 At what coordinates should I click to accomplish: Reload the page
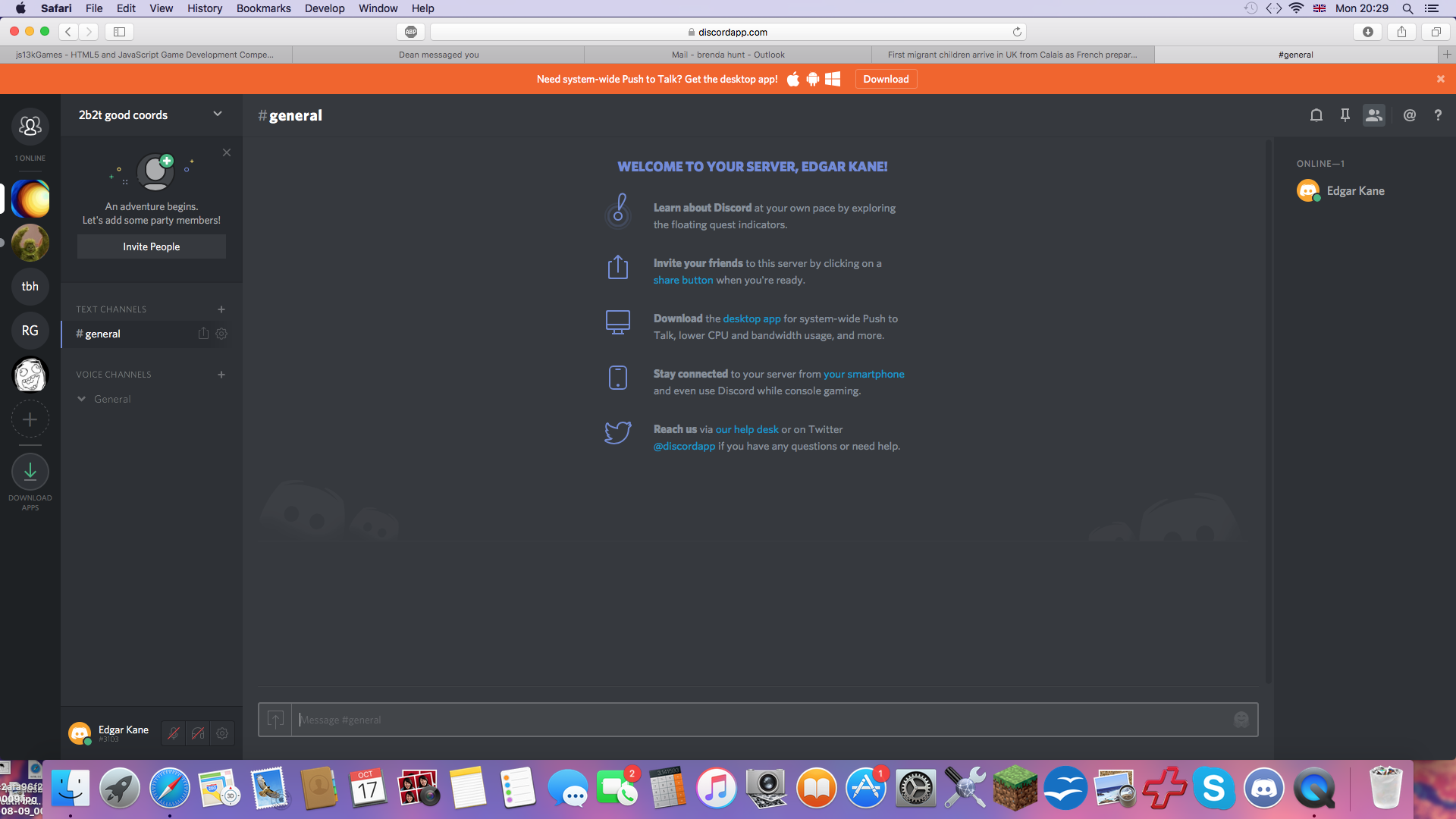[1017, 32]
